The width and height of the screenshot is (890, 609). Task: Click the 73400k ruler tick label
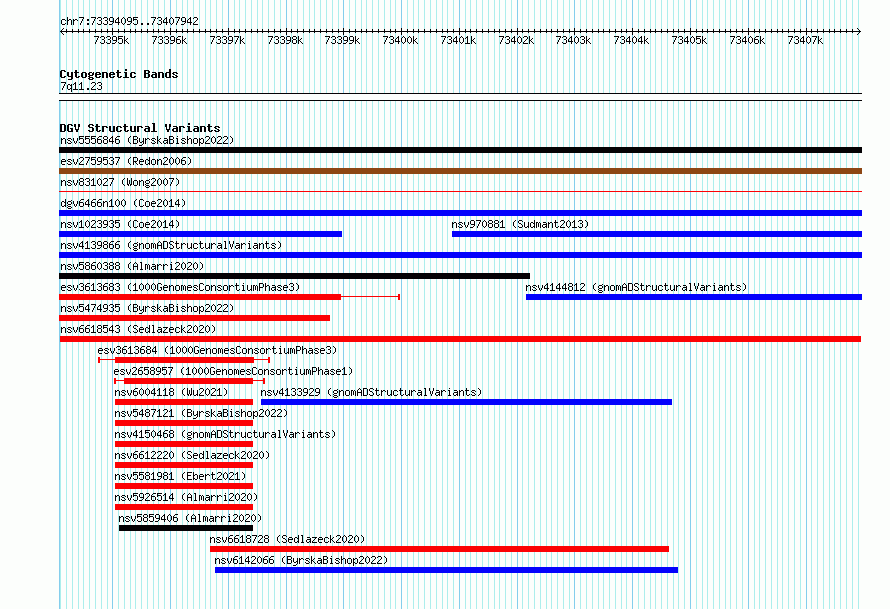coord(400,40)
